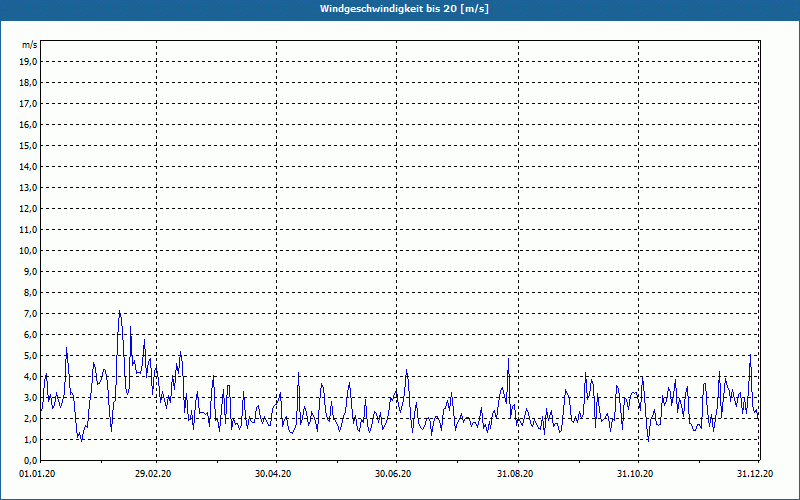This screenshot has height=500, width=800.
Task: Select the 17,0 y-axis label
Action: point(29,104)
